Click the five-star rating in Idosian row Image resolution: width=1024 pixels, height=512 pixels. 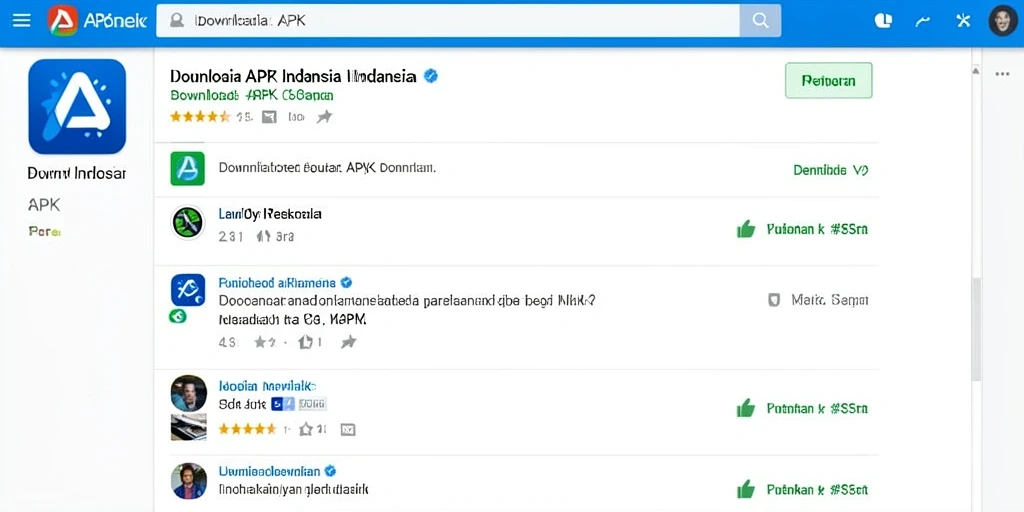247,429
